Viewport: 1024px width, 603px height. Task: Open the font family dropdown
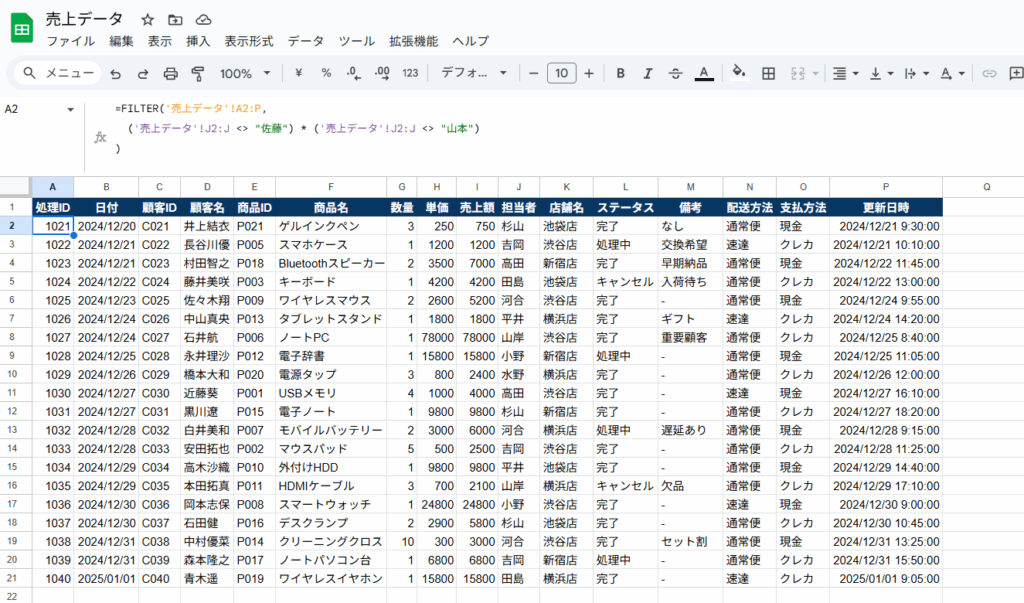click(x=474, y=73)
